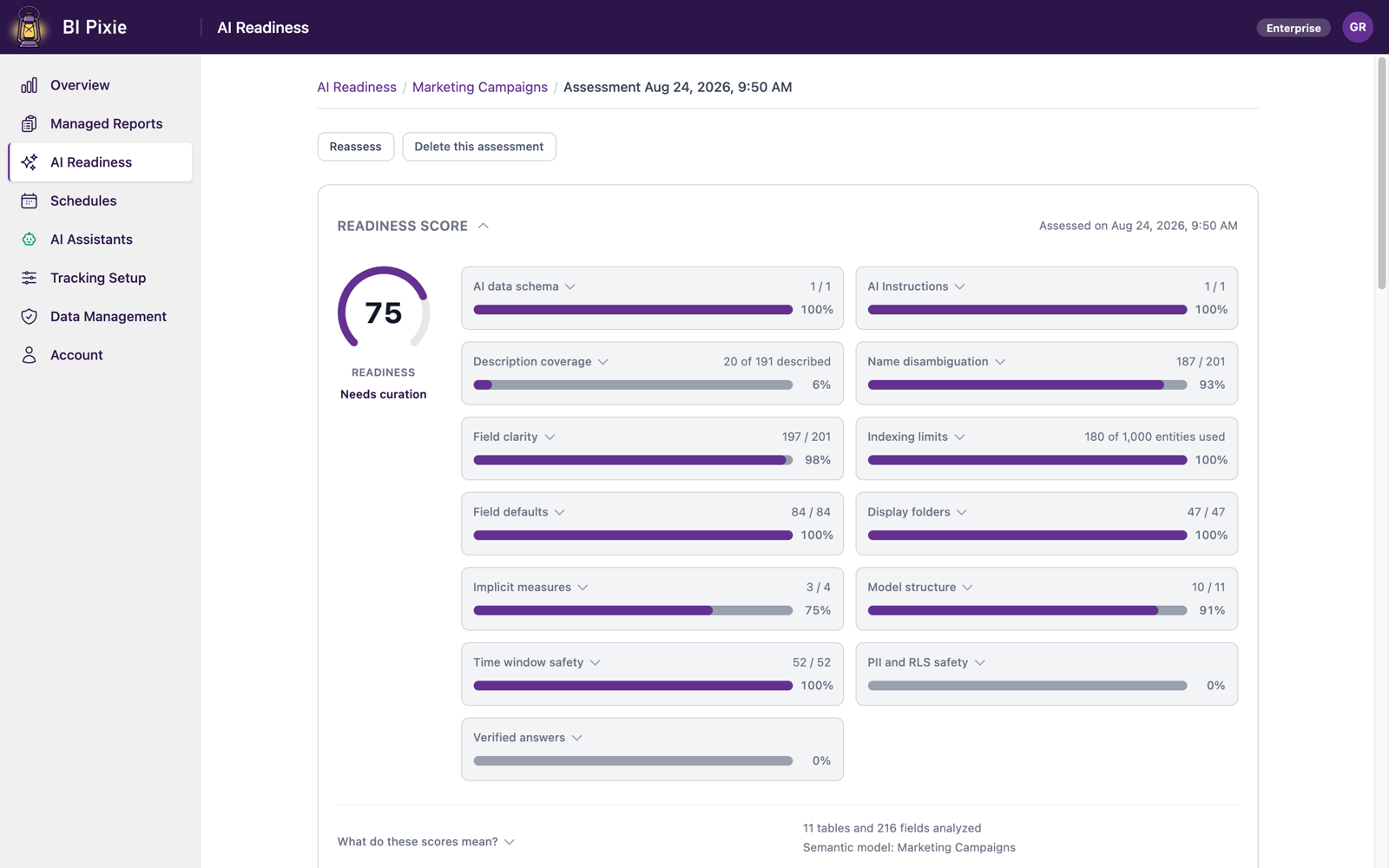
Task: Click the Name disambiguation progress bar
Action: point(1027,385)
